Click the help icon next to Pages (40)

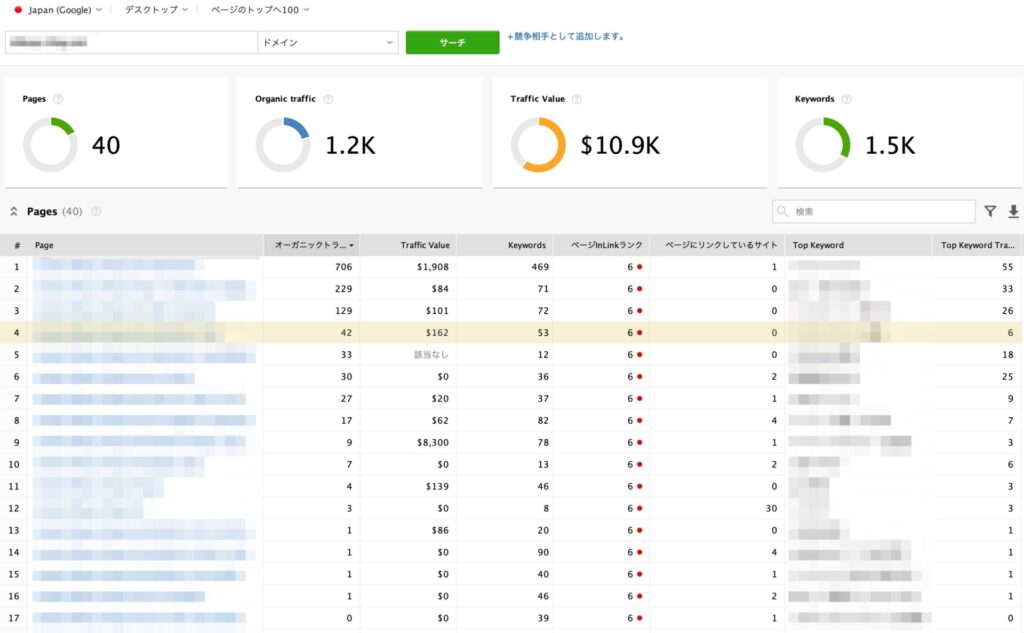click(96, 212)
